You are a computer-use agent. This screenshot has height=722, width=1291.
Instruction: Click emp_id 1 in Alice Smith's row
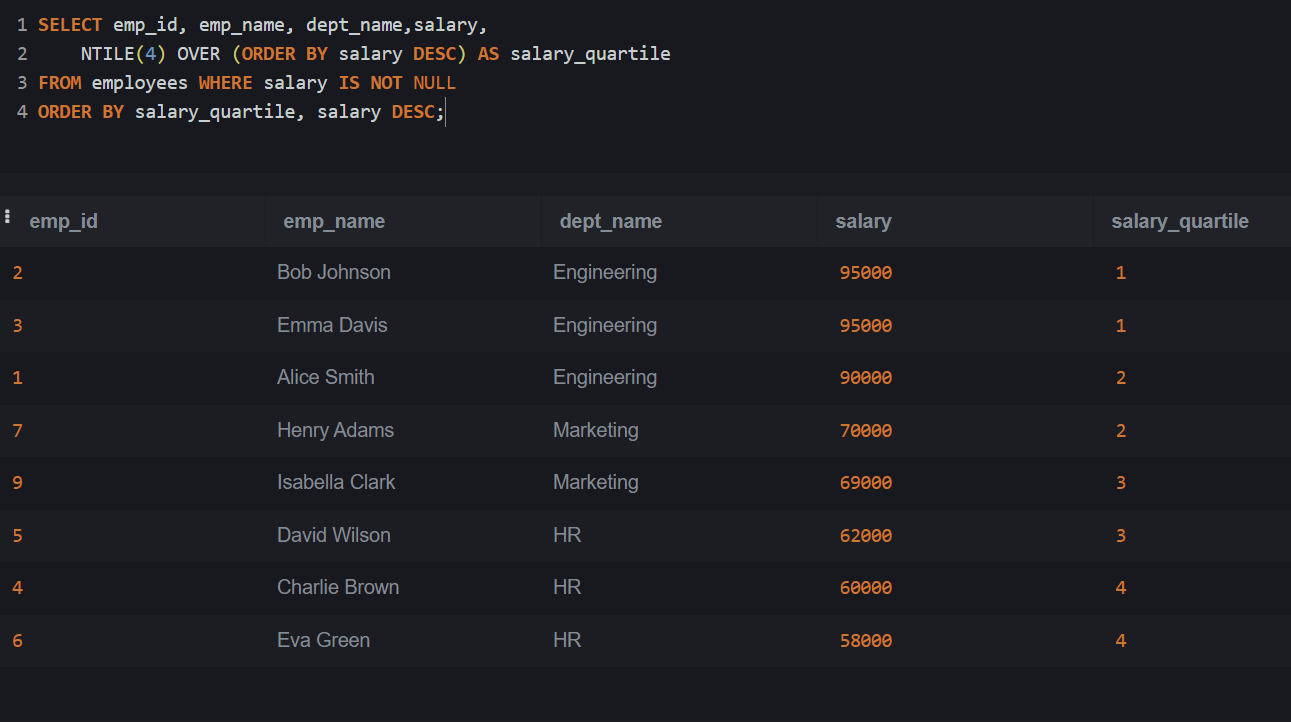18,378
